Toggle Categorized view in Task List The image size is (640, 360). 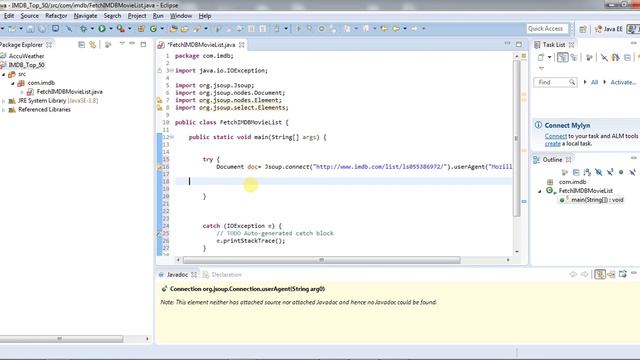click(562, 58)
